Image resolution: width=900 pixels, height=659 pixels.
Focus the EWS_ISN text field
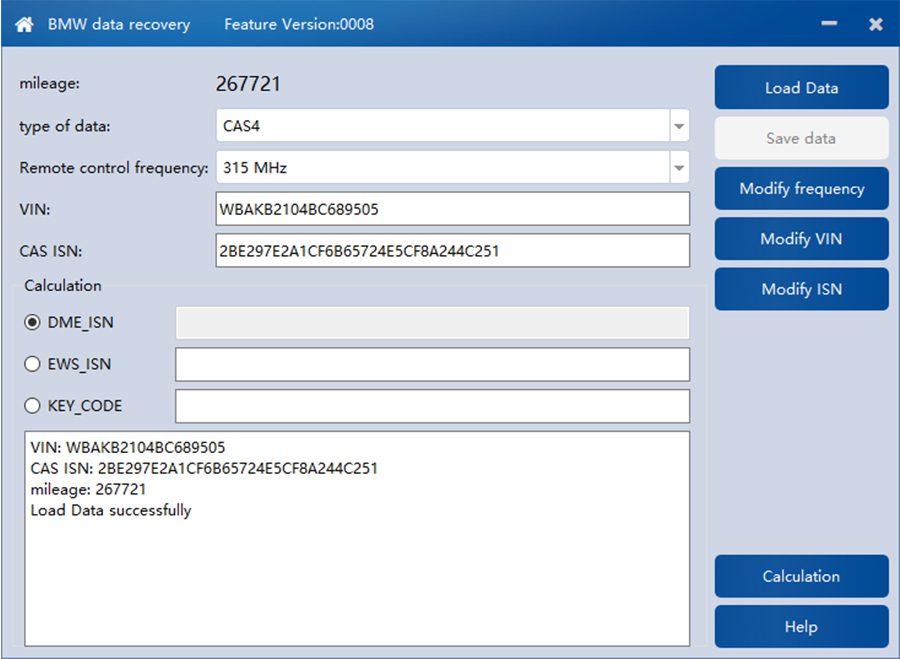click(x=432, y=364)
